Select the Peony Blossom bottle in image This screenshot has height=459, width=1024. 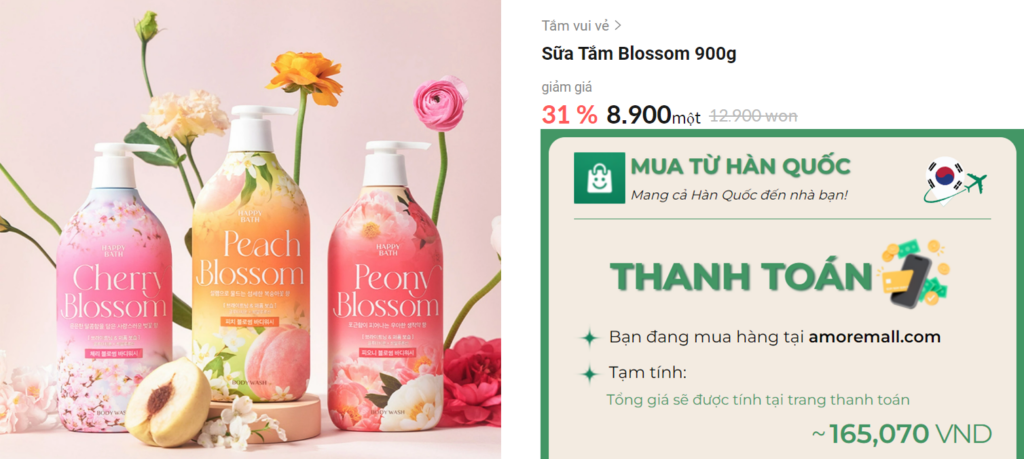[x=385, y=287]
